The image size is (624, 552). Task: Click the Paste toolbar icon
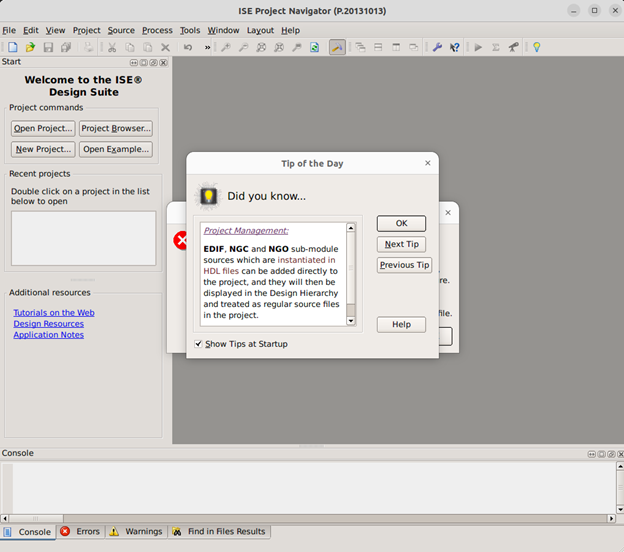pyautogui.click(x=148, y=47)
